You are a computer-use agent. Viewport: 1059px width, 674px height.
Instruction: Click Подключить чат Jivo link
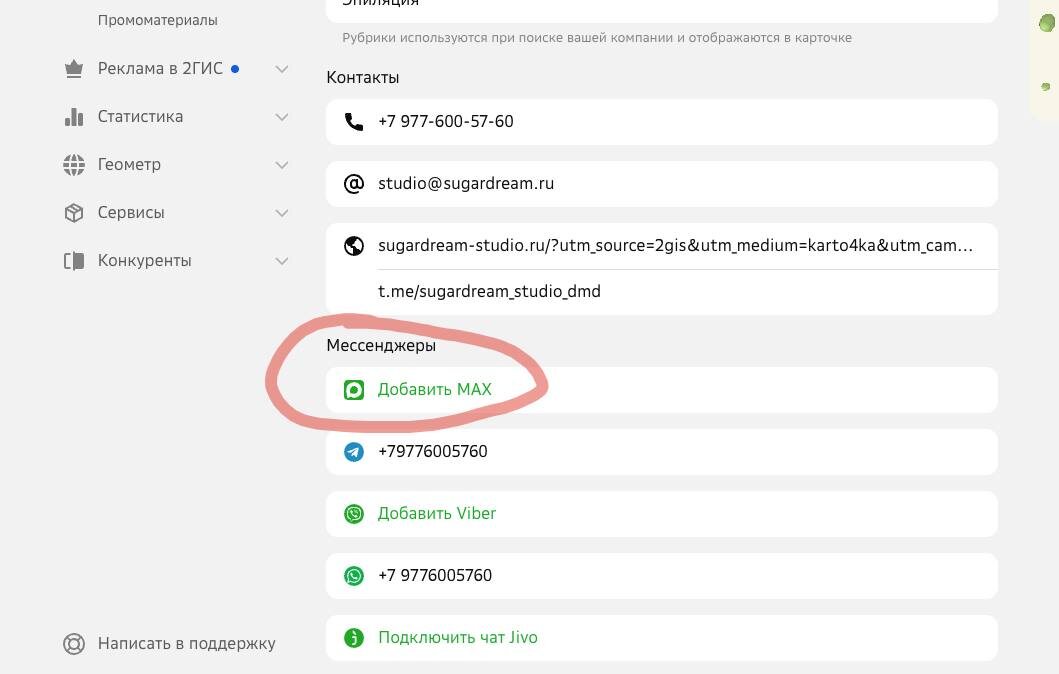[458, 638]
